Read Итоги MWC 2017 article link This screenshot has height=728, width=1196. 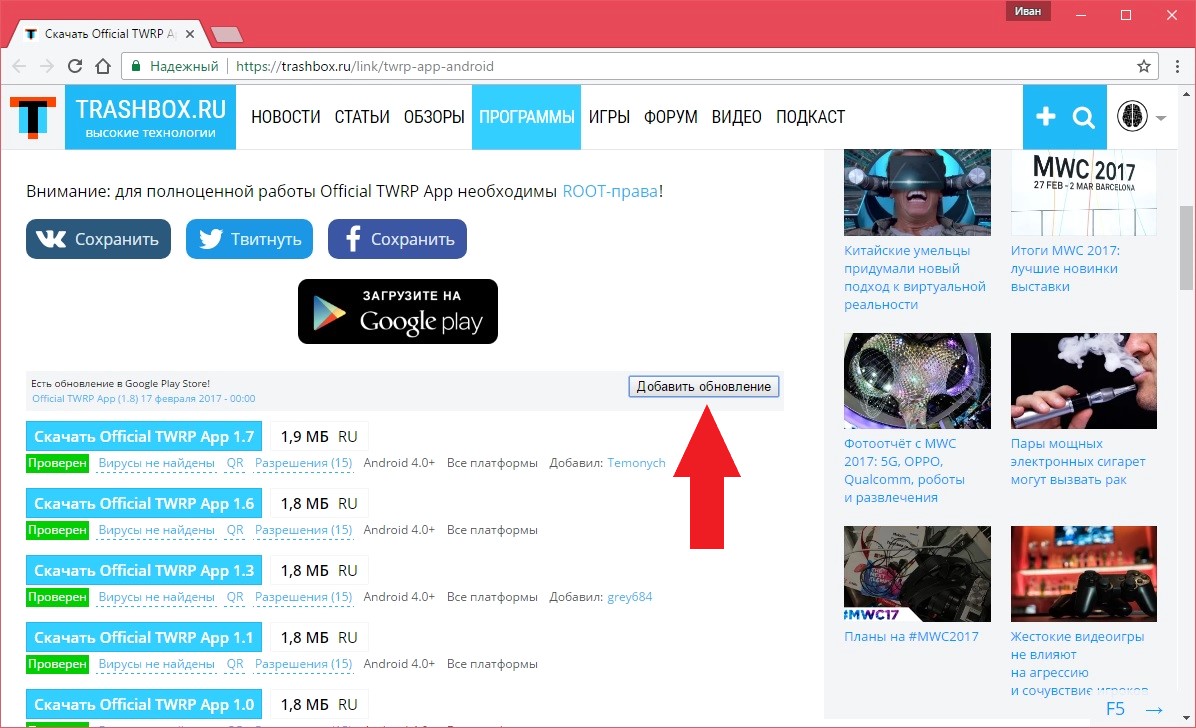click(1065, 269)
